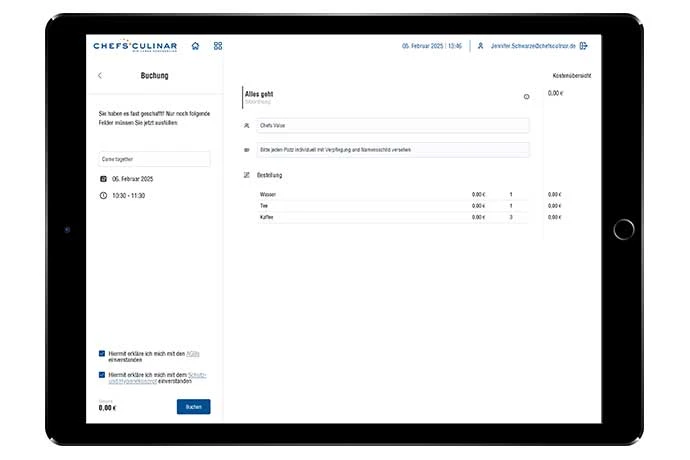Toggle the Schutz- und Hygienekonzept checkbox
This screenshot has width=690, height=460.
click(x=102, y=374)
